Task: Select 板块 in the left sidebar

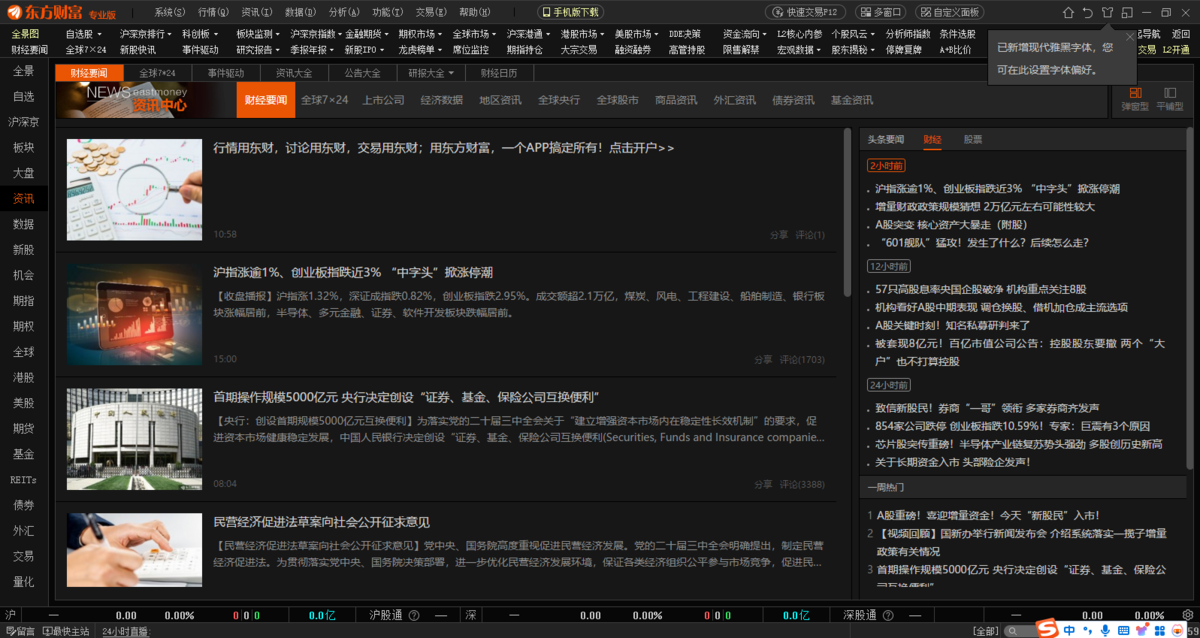Action: 23,148
